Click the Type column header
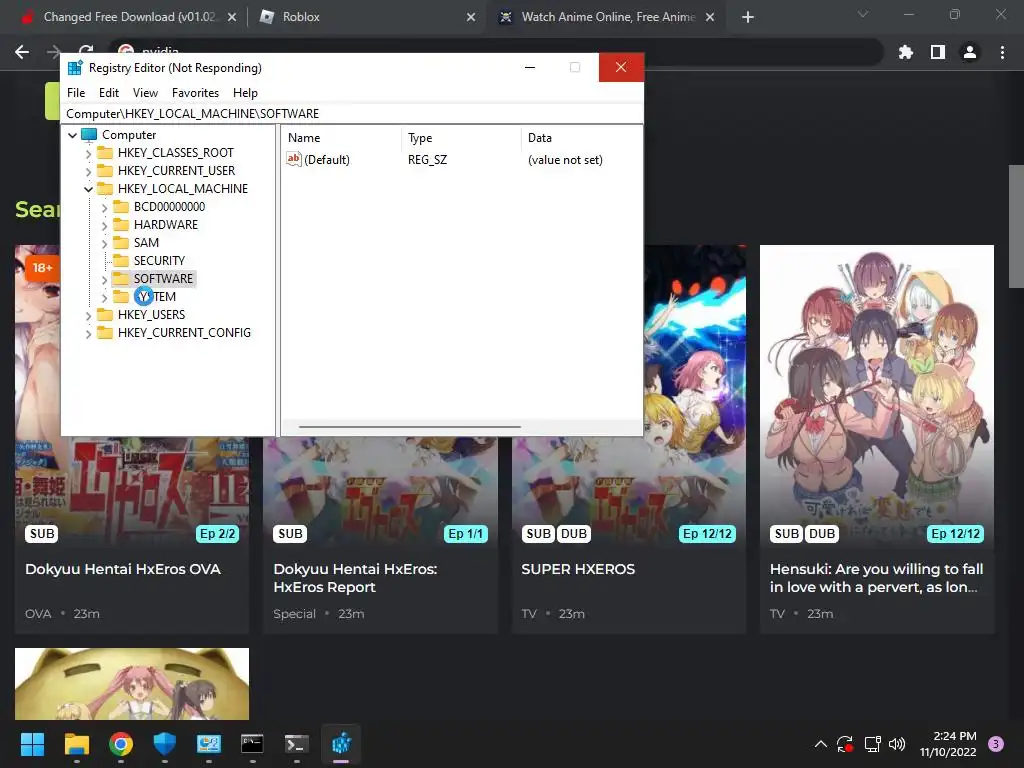This screenshot has height=768, width=1024. pos(461,138)
